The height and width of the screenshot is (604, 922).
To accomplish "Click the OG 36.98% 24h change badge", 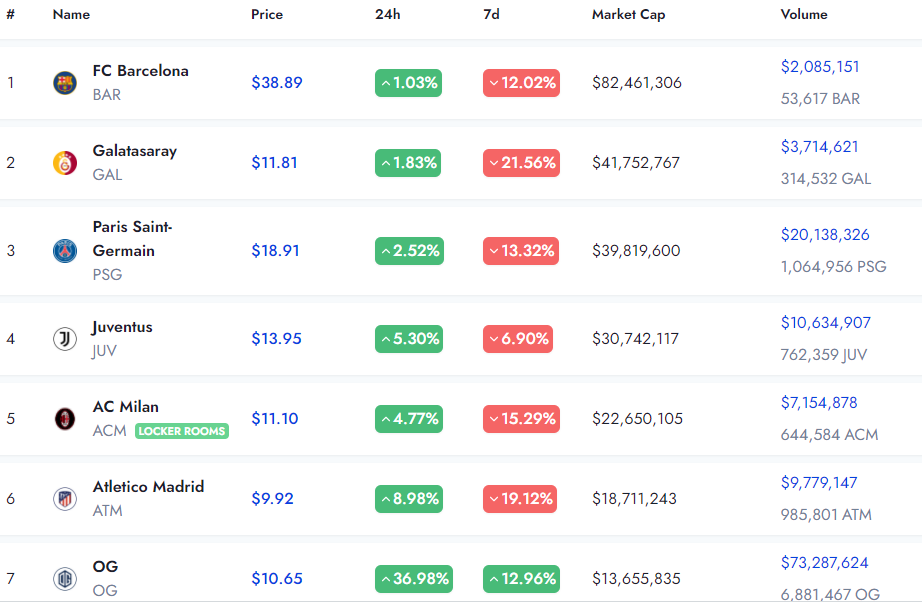I will [x=414, y=579].
